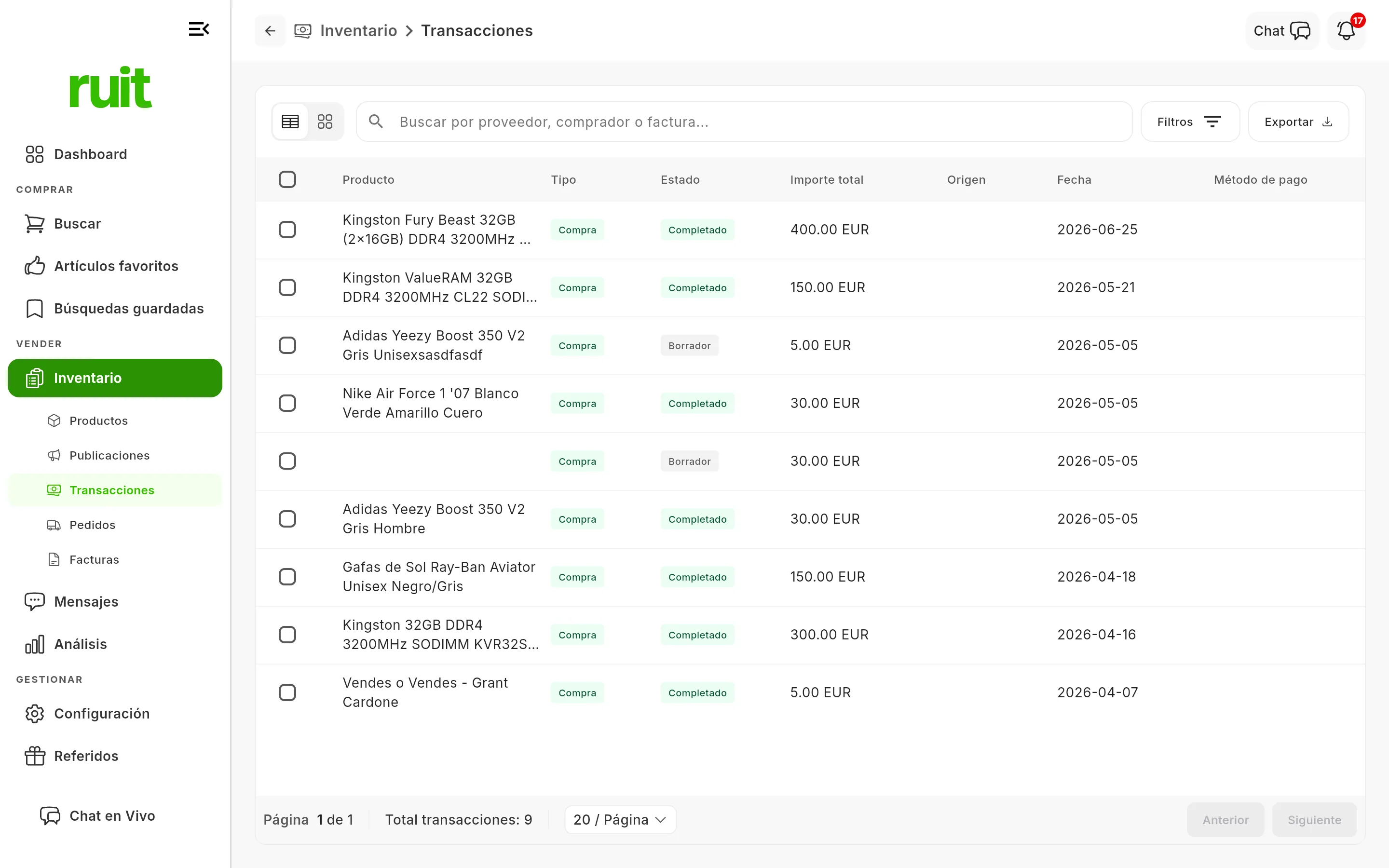Open Búsquedas guardadas in sidebar
This screenshot has height=868, width=1389.
pos(115,308)
